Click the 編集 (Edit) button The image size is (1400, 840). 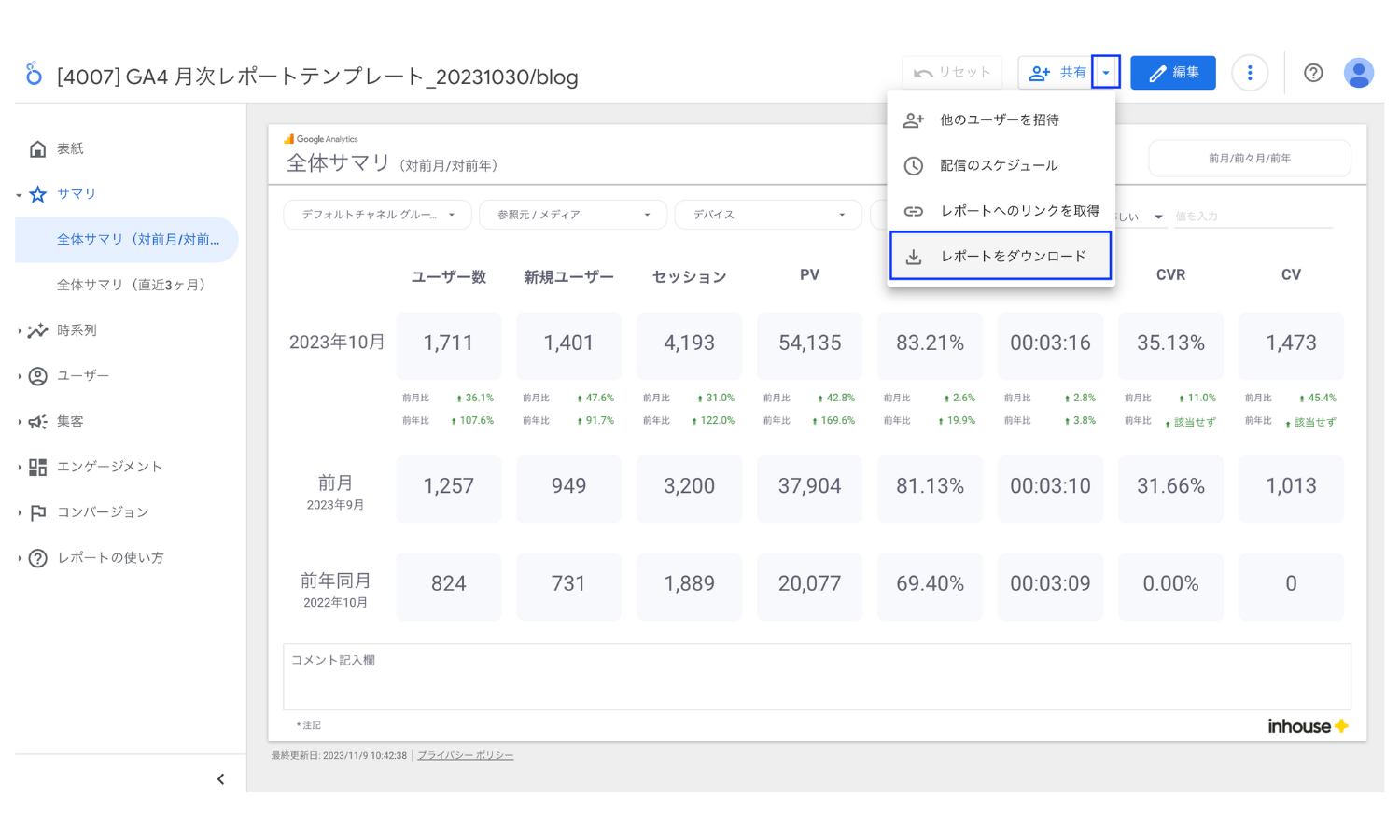[1173, 72]
